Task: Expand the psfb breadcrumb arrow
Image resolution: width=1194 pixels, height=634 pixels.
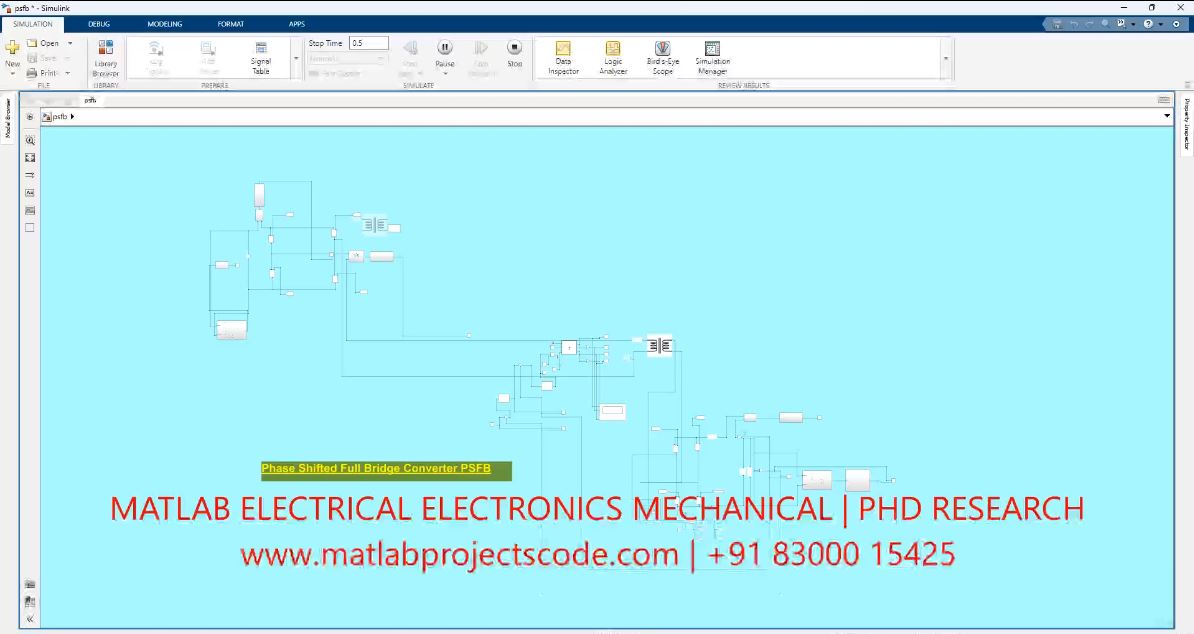Action: 72,116
